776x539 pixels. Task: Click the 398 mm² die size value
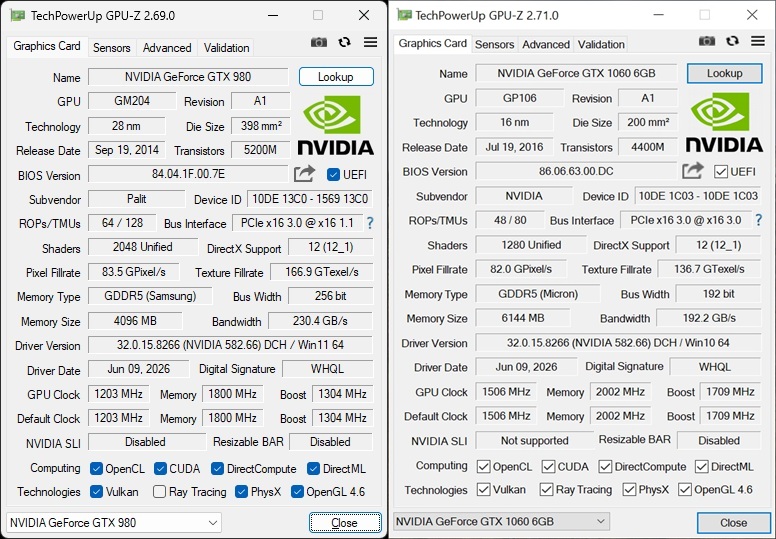[x=261, y=126]
